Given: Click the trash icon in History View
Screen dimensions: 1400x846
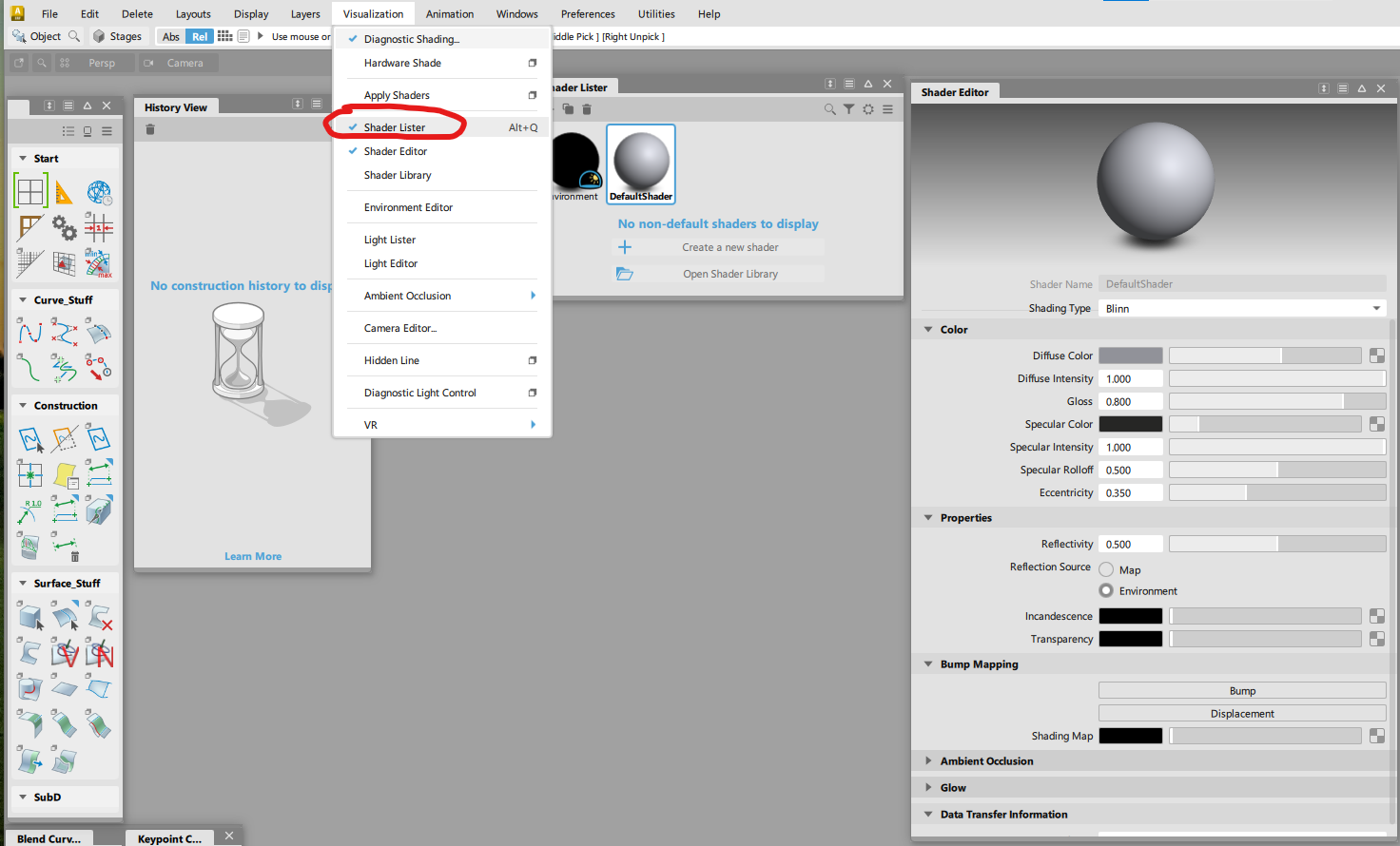Looking at the screenshot, I should pos(149,128).
